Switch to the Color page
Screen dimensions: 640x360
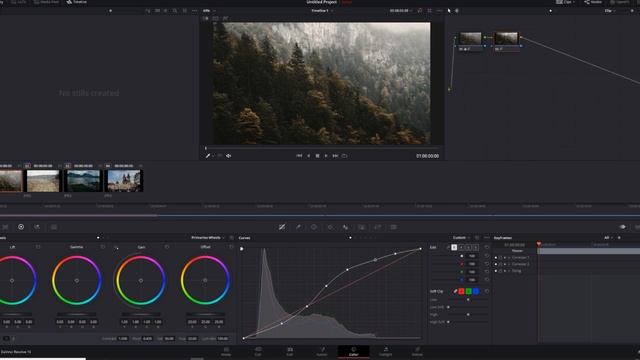(353, 351)
